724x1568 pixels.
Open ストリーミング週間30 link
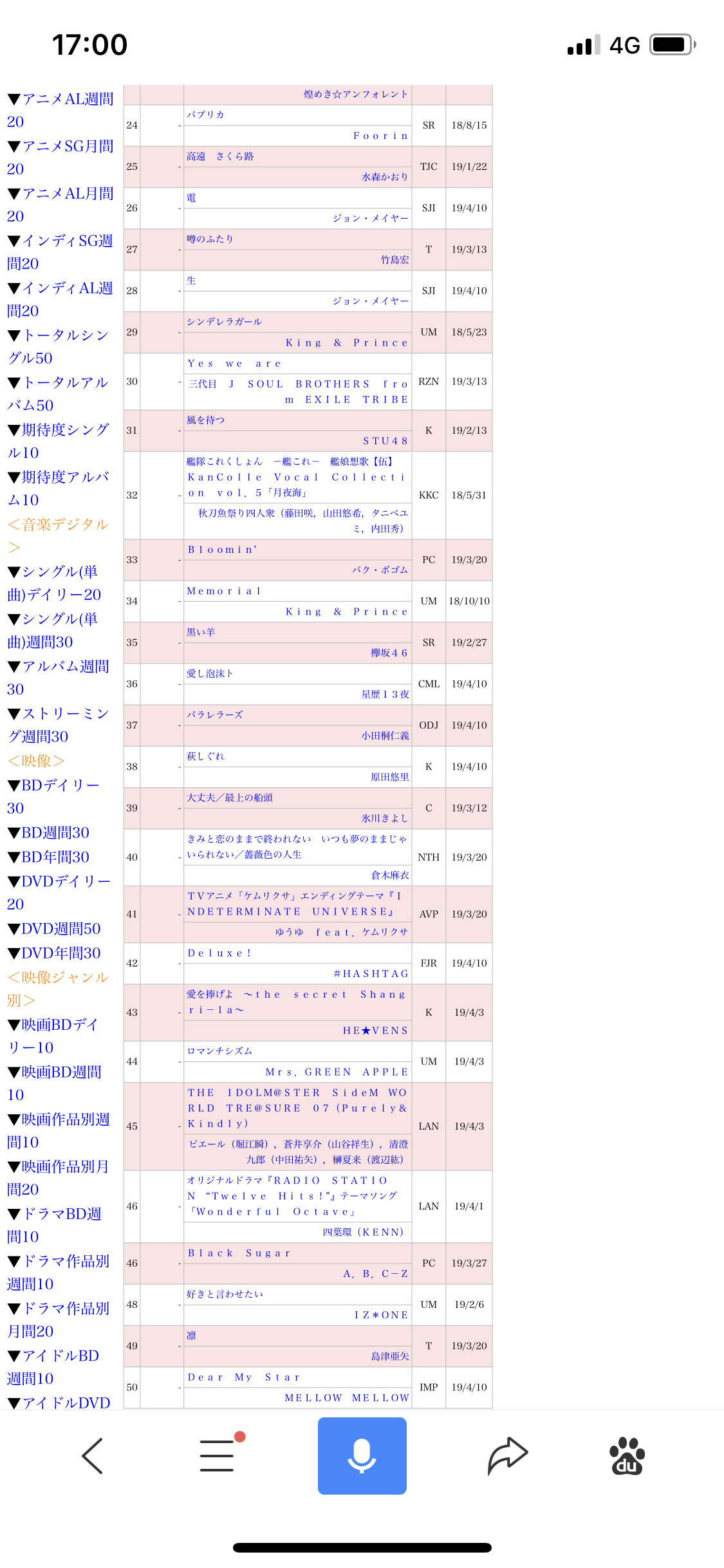click(x=58, y=725)
